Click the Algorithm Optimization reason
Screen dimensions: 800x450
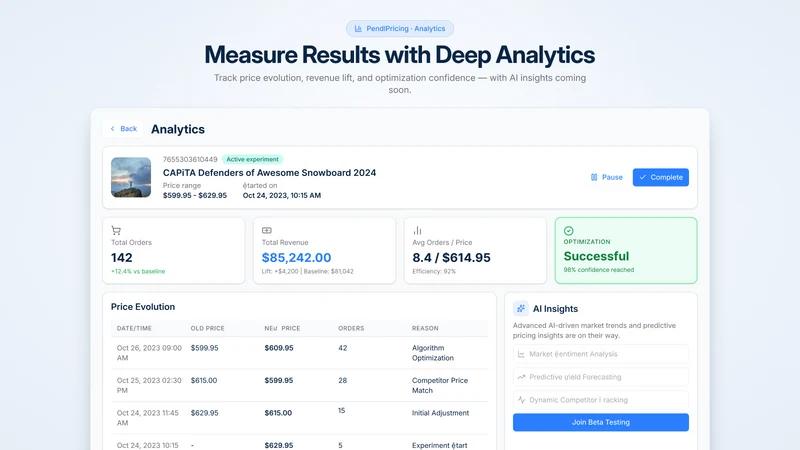click(x=433, y=353)
